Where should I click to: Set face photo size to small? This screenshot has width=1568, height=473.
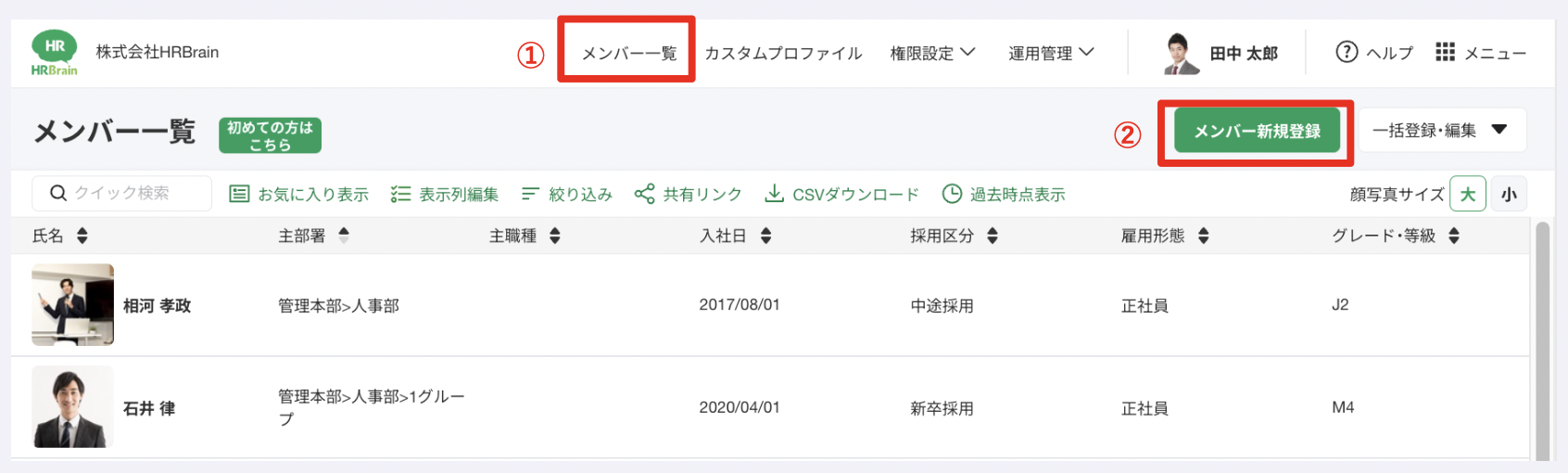click(1509, 194)
